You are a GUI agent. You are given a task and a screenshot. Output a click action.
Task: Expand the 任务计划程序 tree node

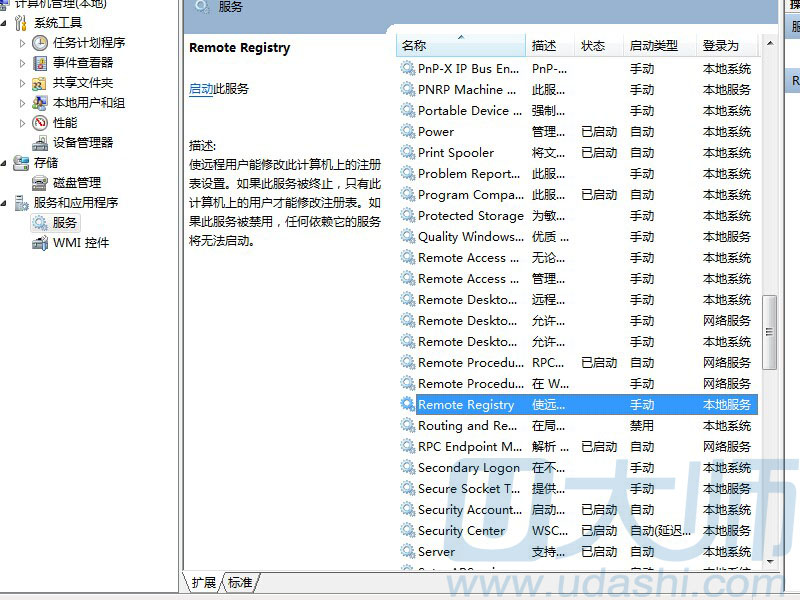[24, 43]
